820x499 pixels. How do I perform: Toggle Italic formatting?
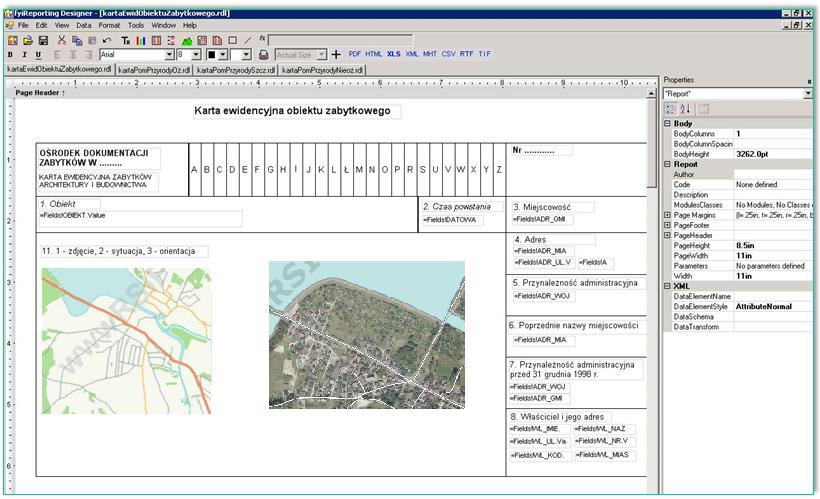(x=24, y=54)
